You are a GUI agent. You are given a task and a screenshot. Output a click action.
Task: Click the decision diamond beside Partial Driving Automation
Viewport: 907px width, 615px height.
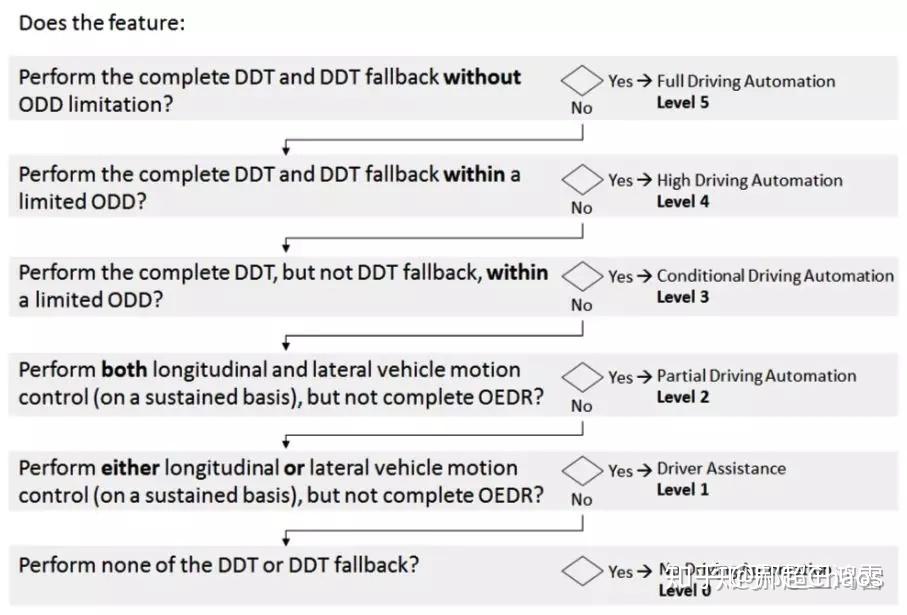[x=582, y=377]
